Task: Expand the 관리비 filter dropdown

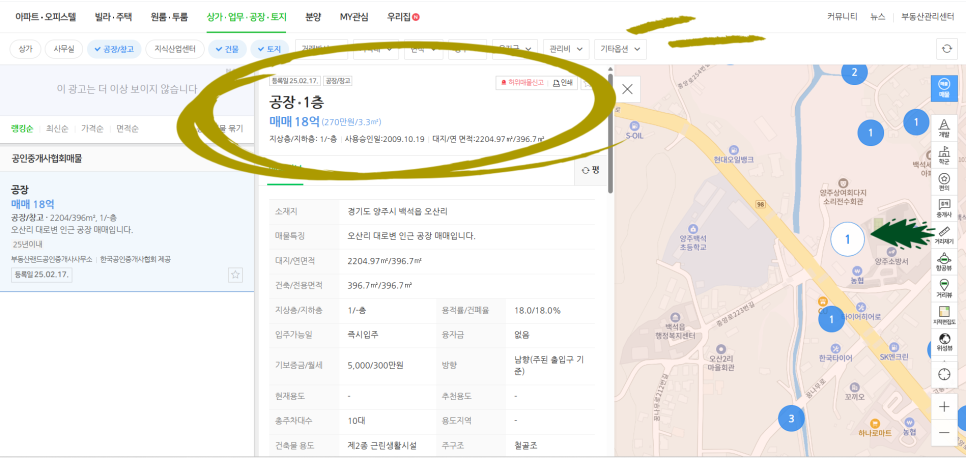Action: click(x=565, y=49)
